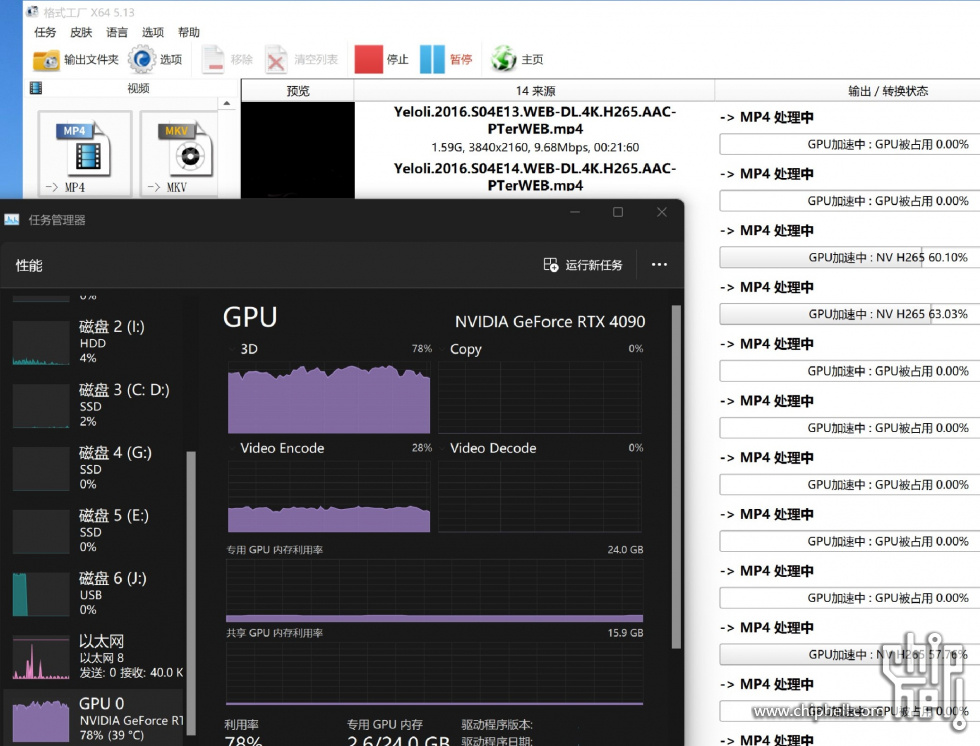The image size is (980, 746).
Task: Select the Yeloli S04E14 source file row
Action: 535,177
